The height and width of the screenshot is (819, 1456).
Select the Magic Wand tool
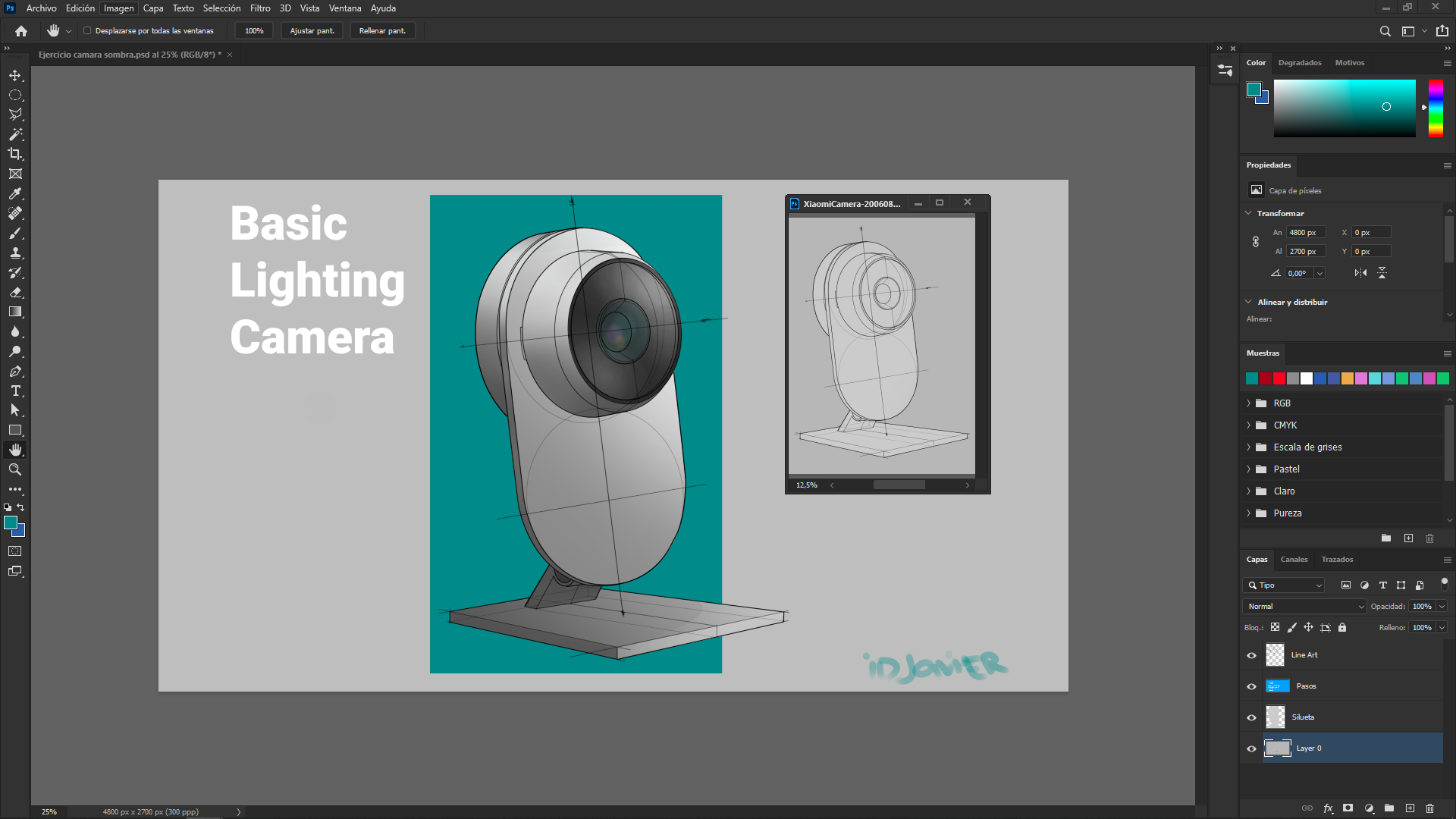point(15,134)
